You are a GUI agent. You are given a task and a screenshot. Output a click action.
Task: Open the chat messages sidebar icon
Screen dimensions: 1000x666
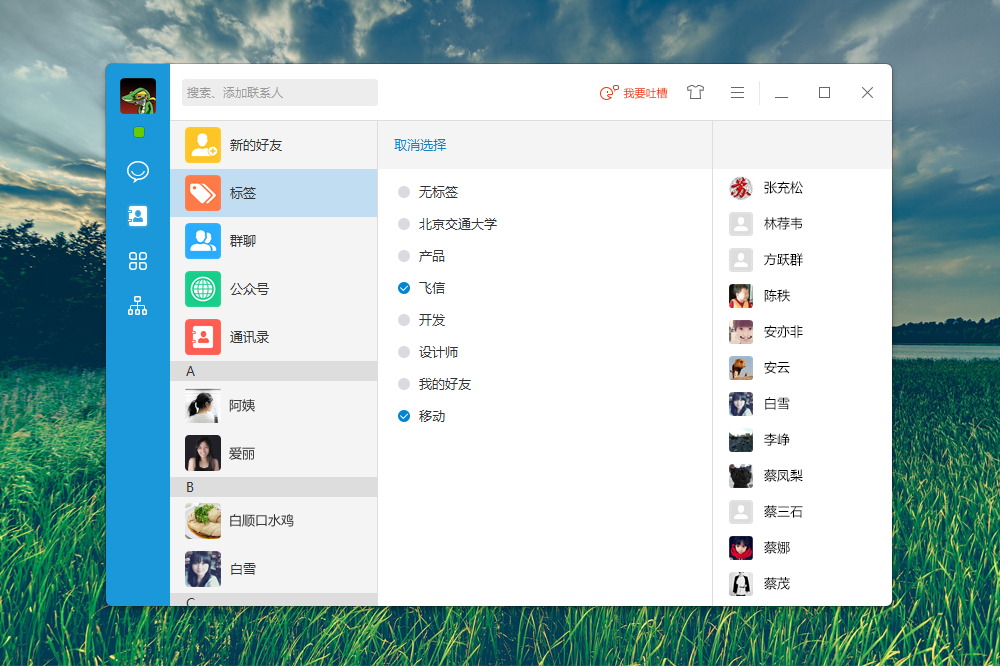138,171
